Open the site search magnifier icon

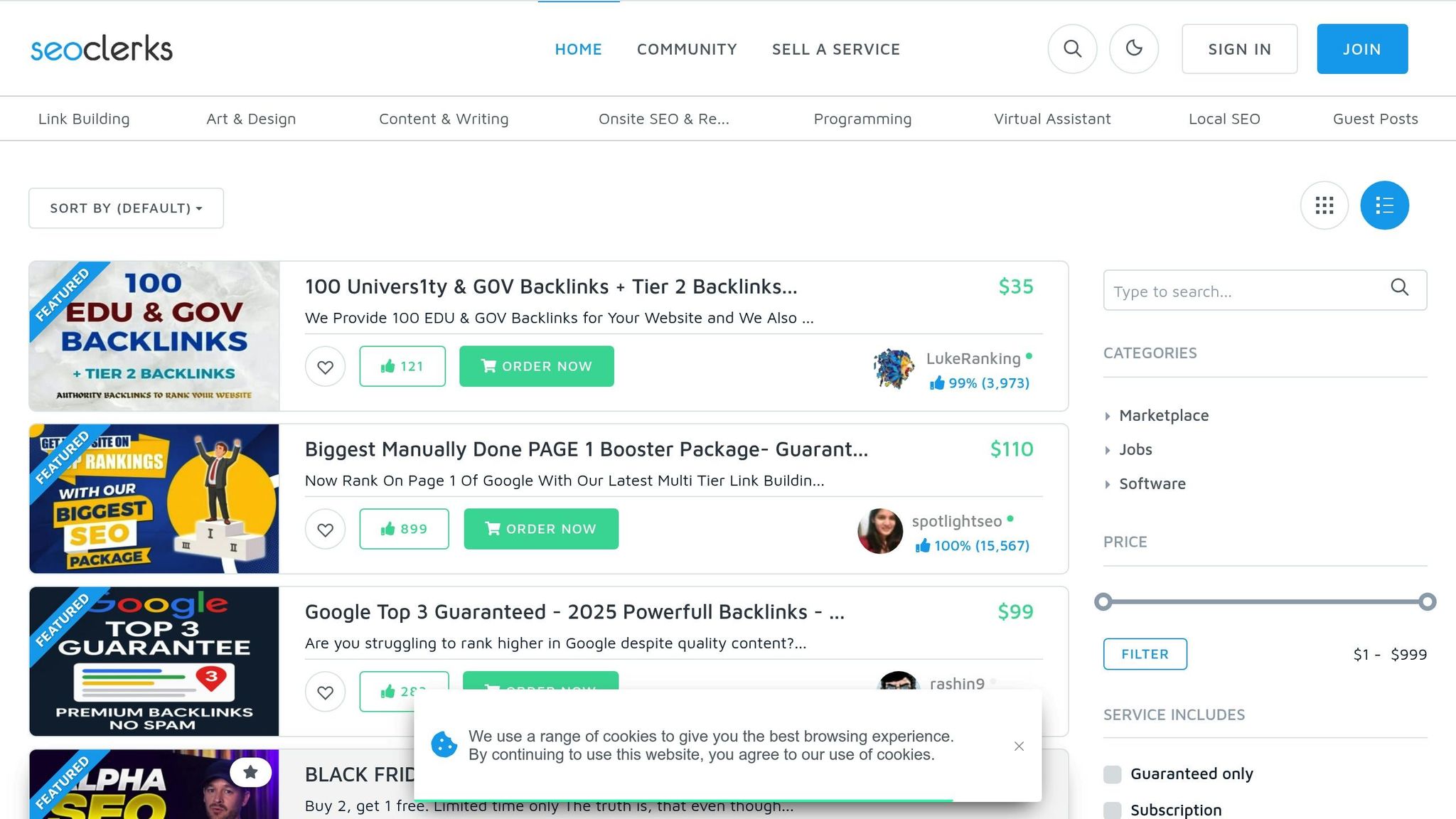pyautogui.click(x=1072, y=48)
